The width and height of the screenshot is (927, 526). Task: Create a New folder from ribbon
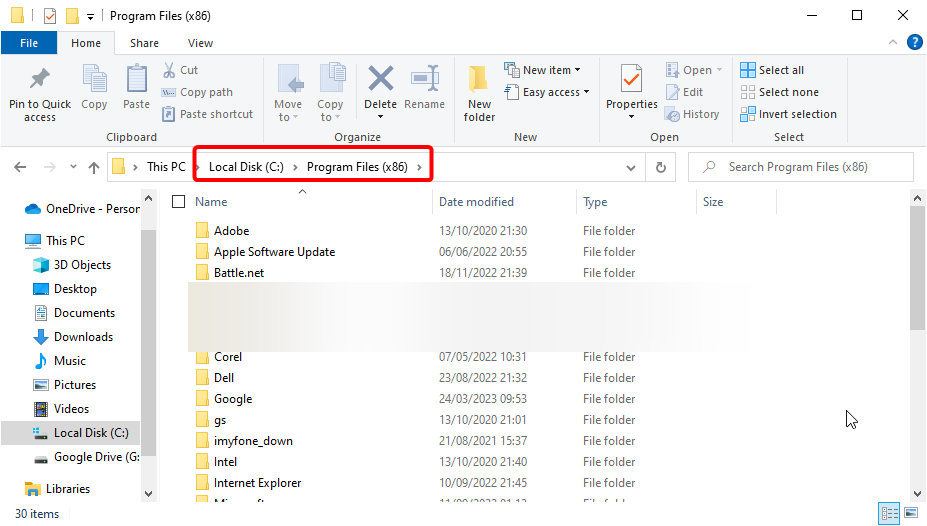[x=479, y=93]
